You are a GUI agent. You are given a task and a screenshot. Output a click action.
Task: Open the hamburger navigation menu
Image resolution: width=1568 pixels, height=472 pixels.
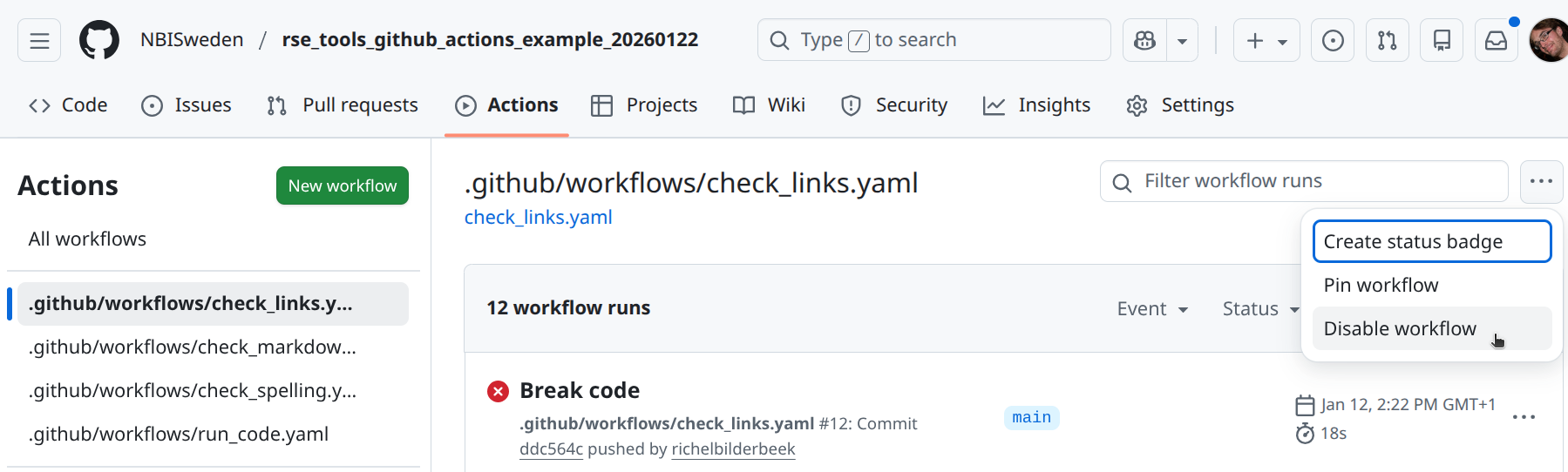click(39, 40)
